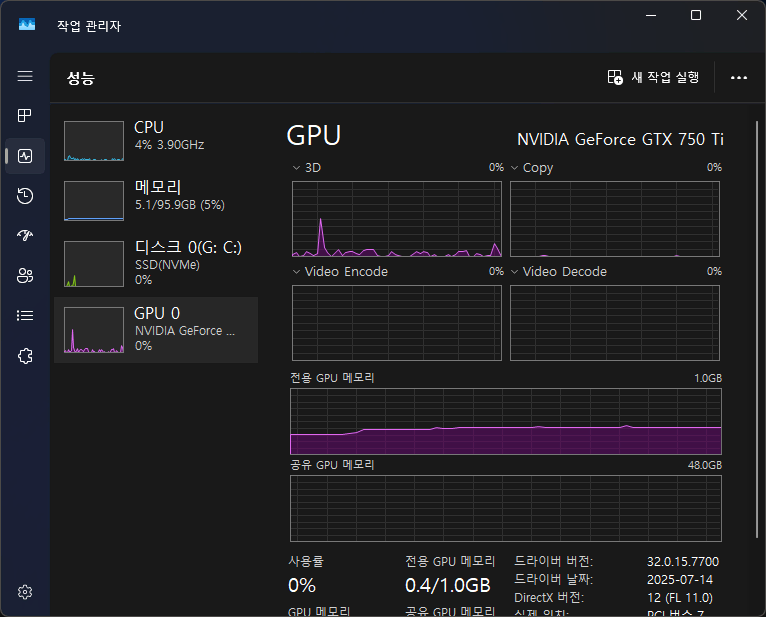Viewport: 766px width, 617px height.
Task: Select the Performance page icon
Action: [x=25, y=156]
